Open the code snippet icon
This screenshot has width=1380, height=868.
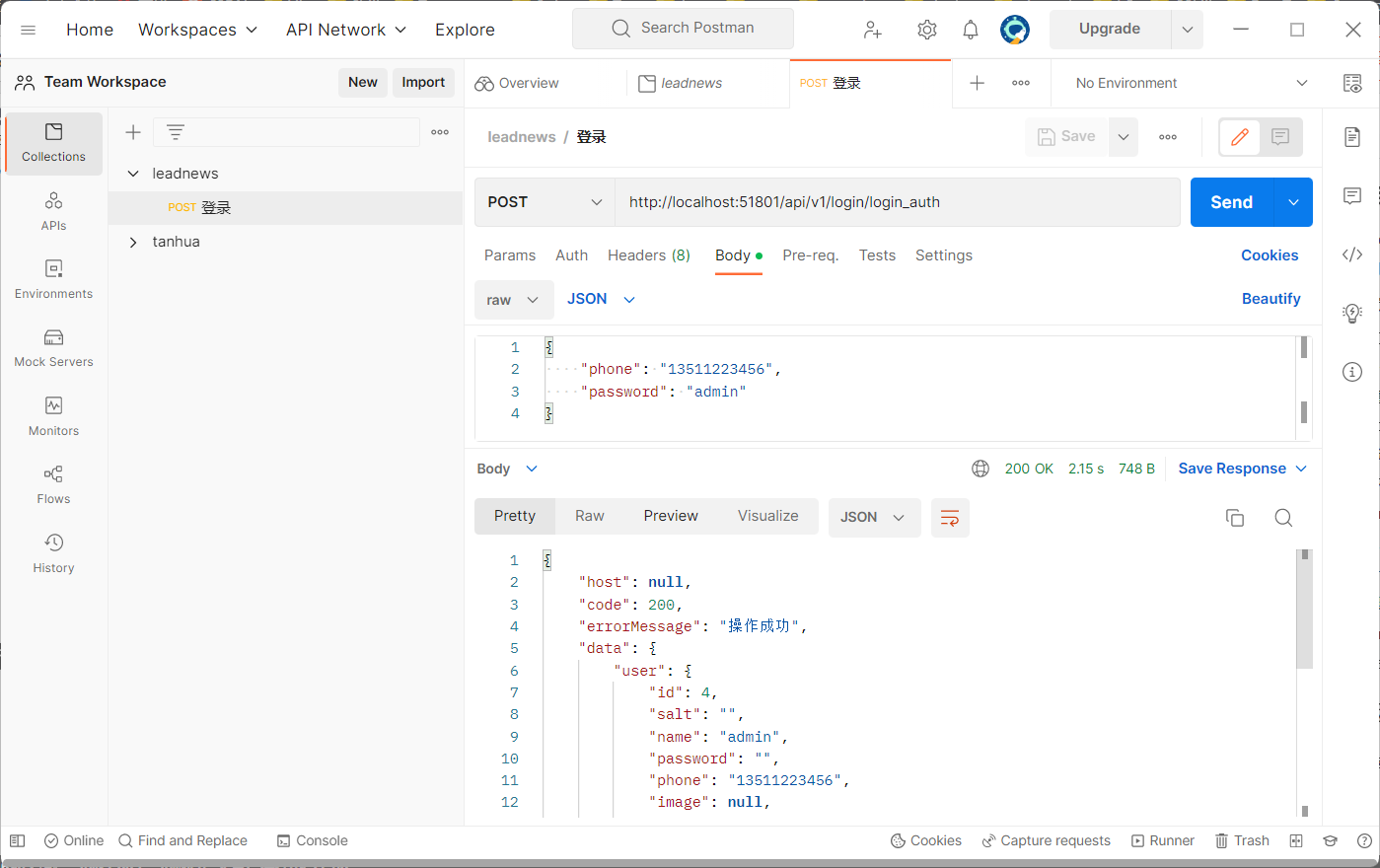pos(1352,254)
